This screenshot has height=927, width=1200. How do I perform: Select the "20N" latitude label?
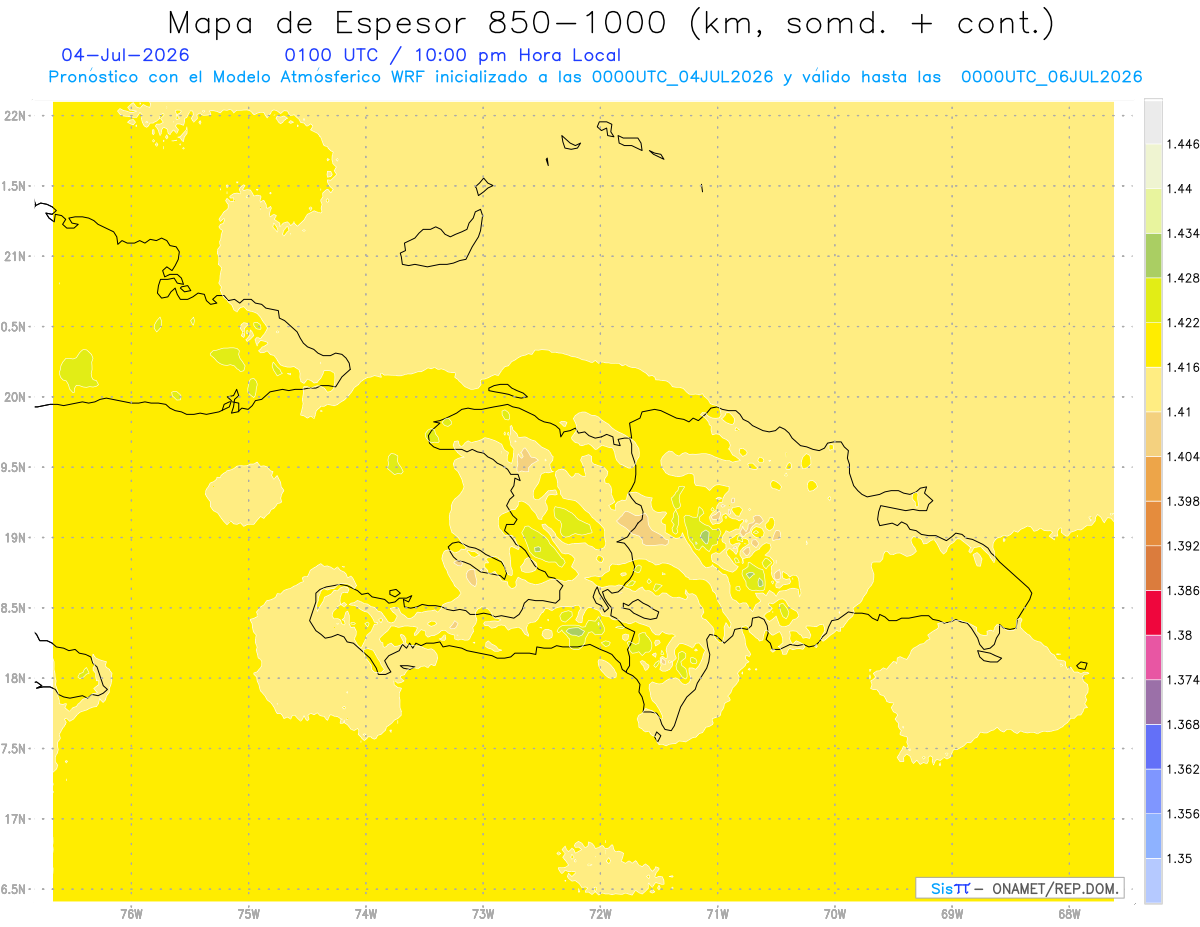(15, 397)
